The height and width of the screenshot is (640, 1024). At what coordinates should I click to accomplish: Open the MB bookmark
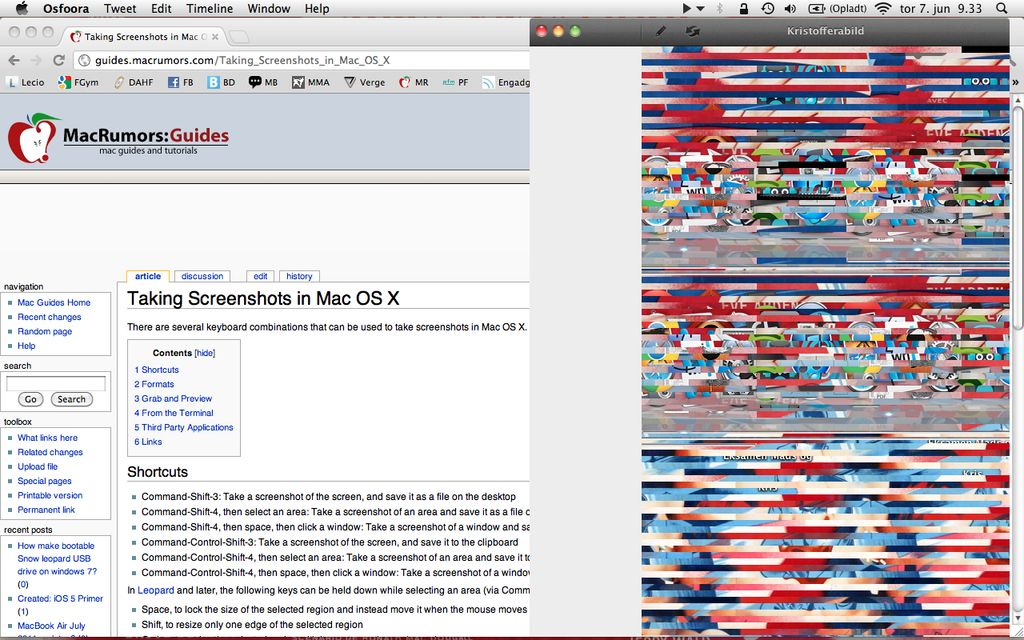[263, 82]
